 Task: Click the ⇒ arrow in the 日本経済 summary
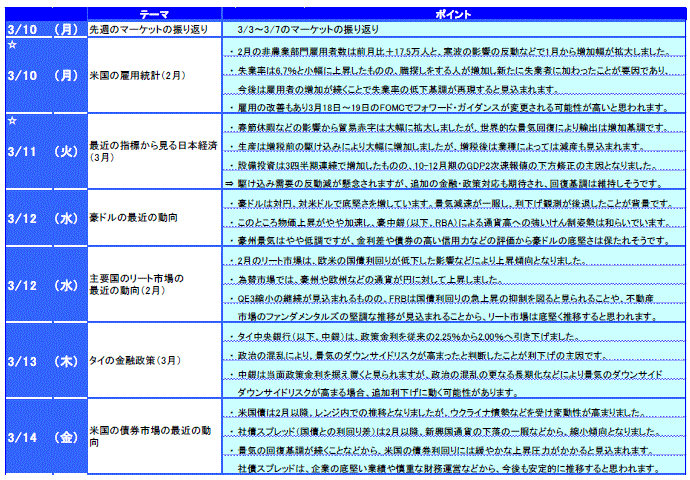point(229,185)
